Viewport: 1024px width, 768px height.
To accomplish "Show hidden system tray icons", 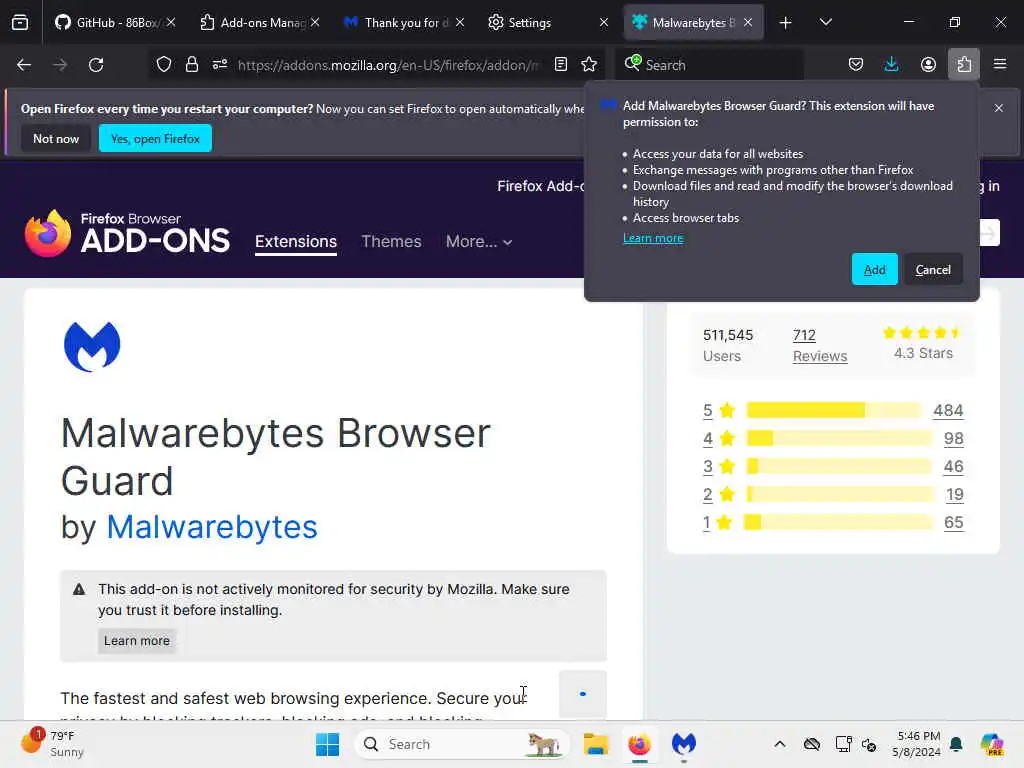I will (x=779, y=744).
